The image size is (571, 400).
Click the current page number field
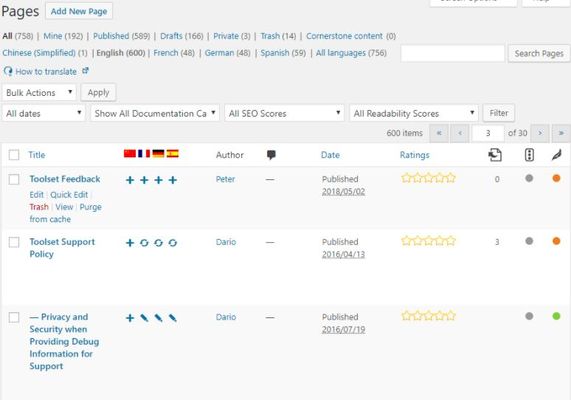pos(488,133)
